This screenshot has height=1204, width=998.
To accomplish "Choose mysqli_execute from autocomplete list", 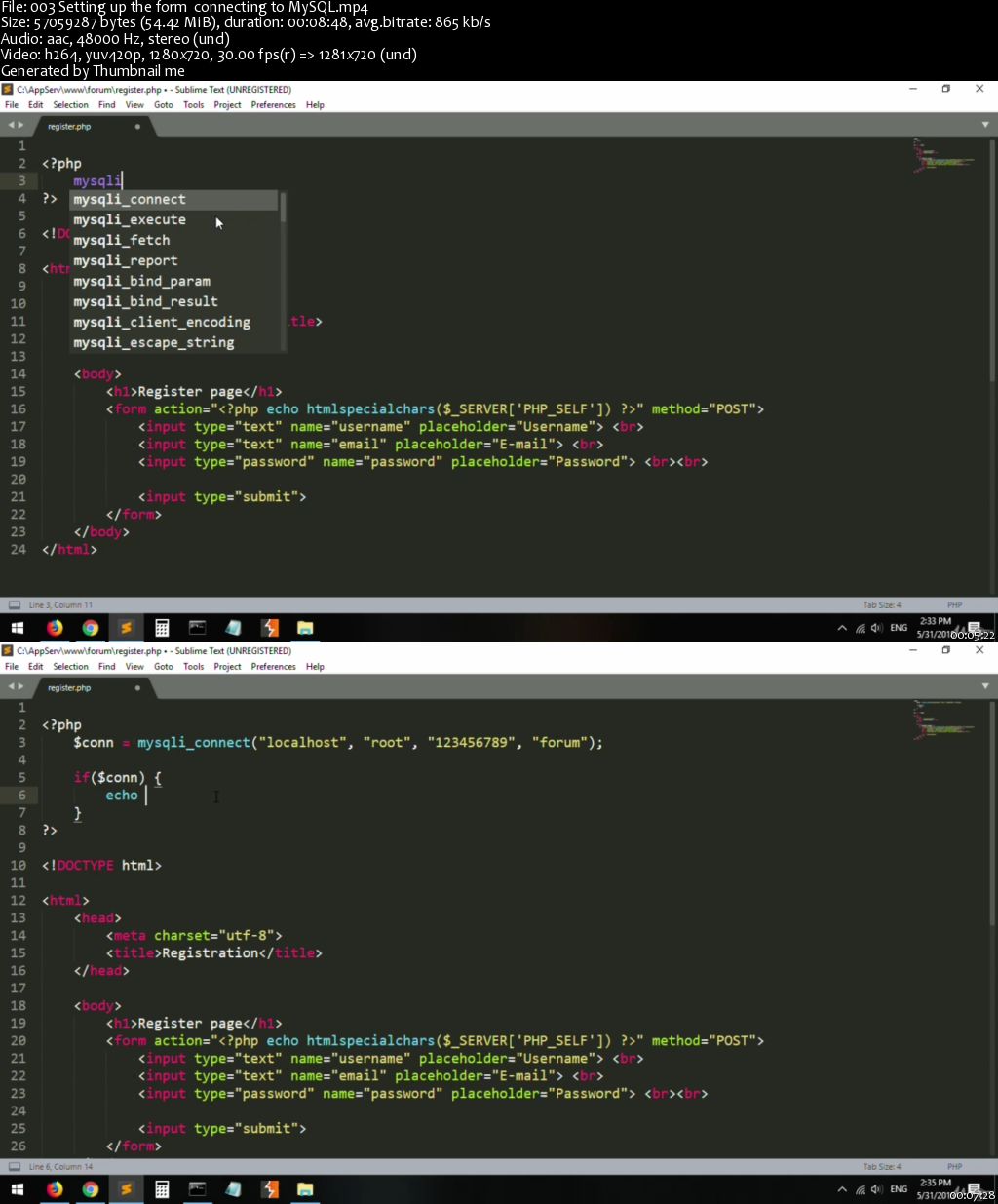I will click(x=174, y=220).
